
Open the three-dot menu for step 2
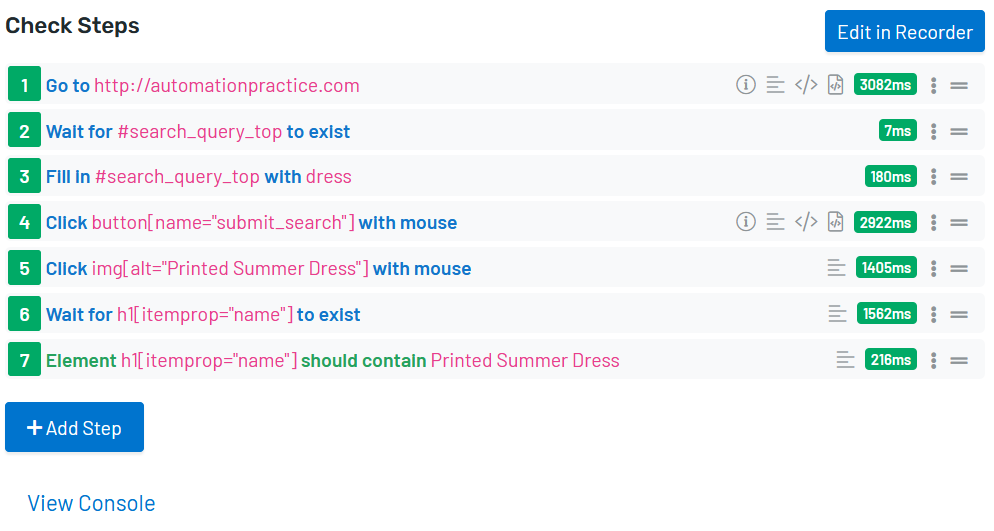point(933,131)
